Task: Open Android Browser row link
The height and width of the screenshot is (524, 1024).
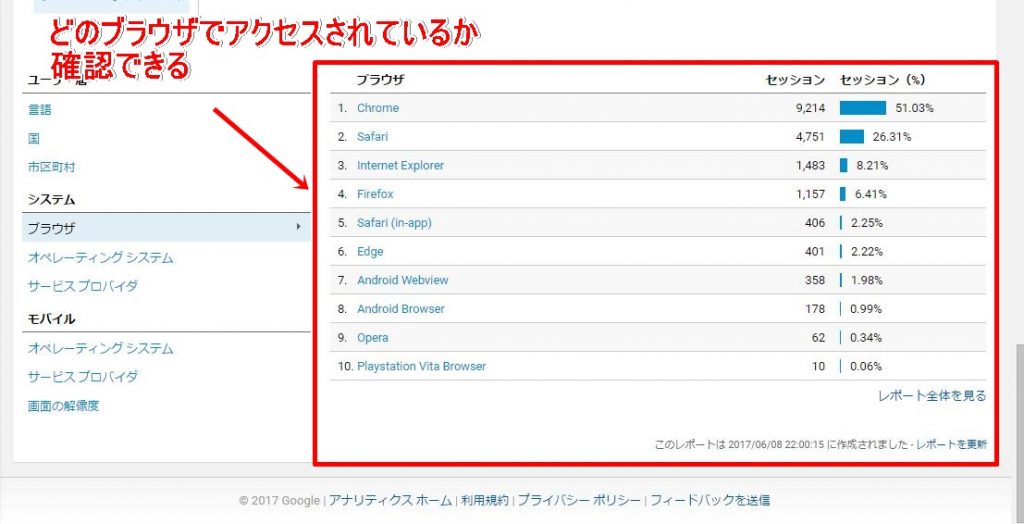Action: coord(400,309)
